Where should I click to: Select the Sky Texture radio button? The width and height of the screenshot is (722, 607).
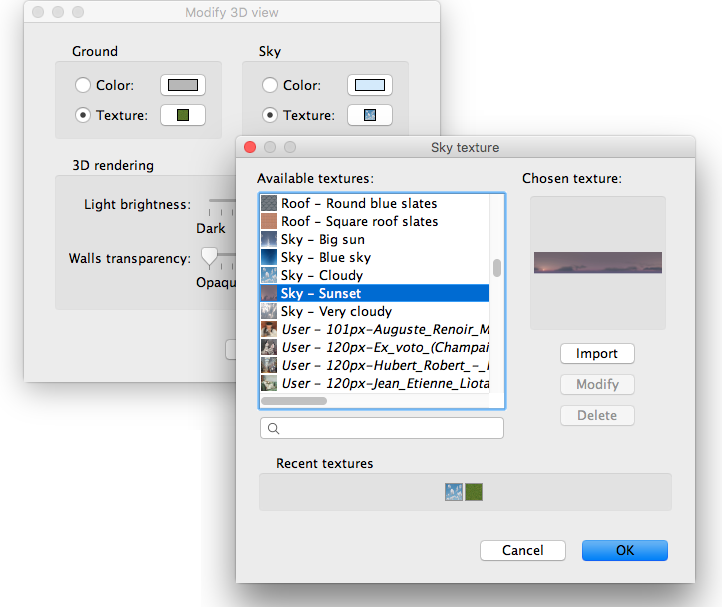click(270, 116)
